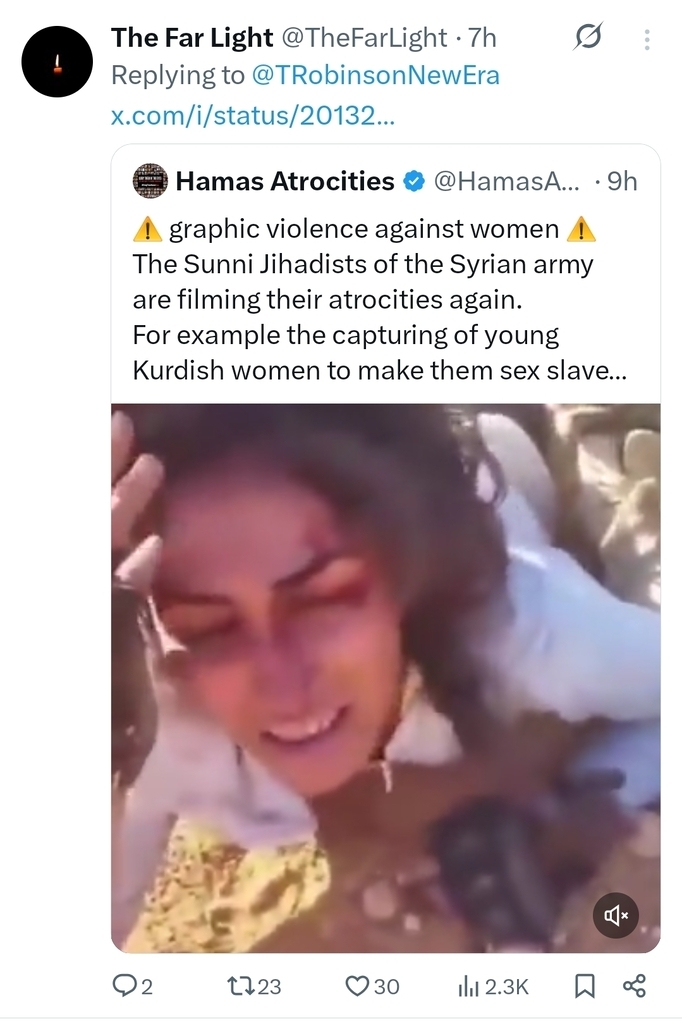Viewport: 682px width, 1024px height.
Task: Click the blue verified badge
Action: tap(412, 181)
